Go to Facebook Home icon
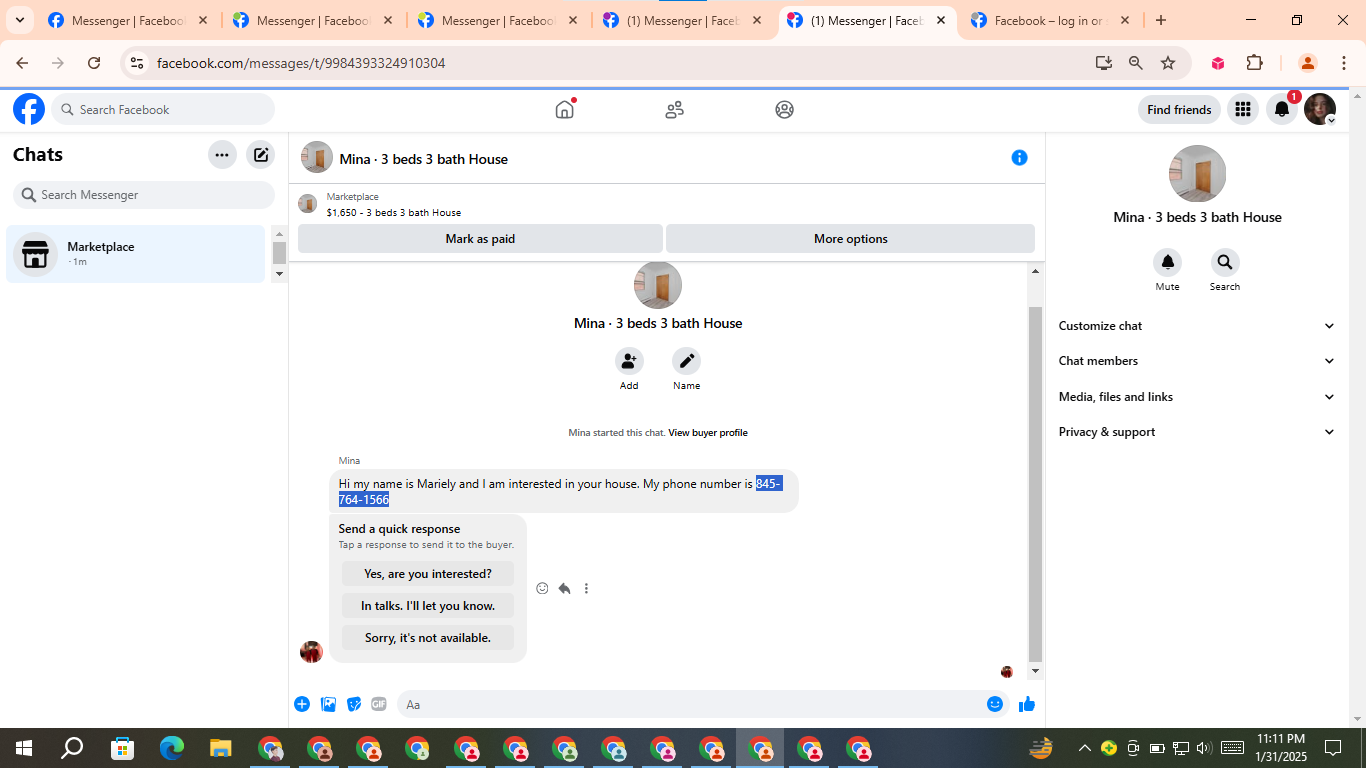The width and height of the screenshot is (1366, 768). (x=565, y=109)
